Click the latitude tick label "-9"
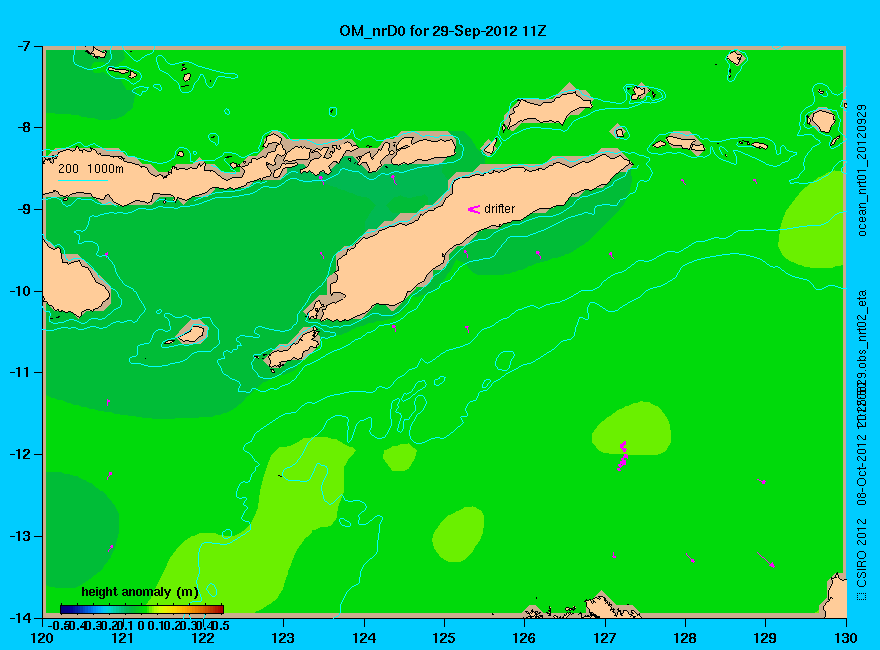The height and width of the screenshot is (650, 880). 24,209
